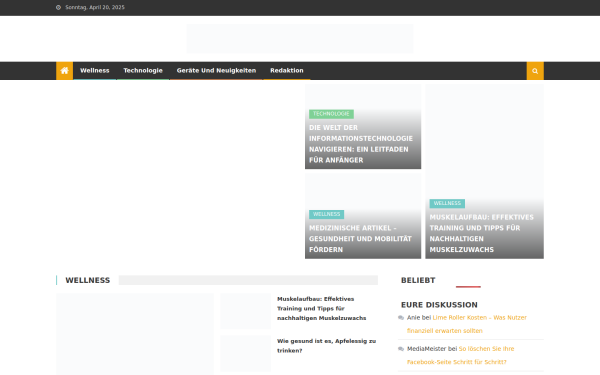Open the Wellness menu item
The image size is (600, 375).
[95, 71]
